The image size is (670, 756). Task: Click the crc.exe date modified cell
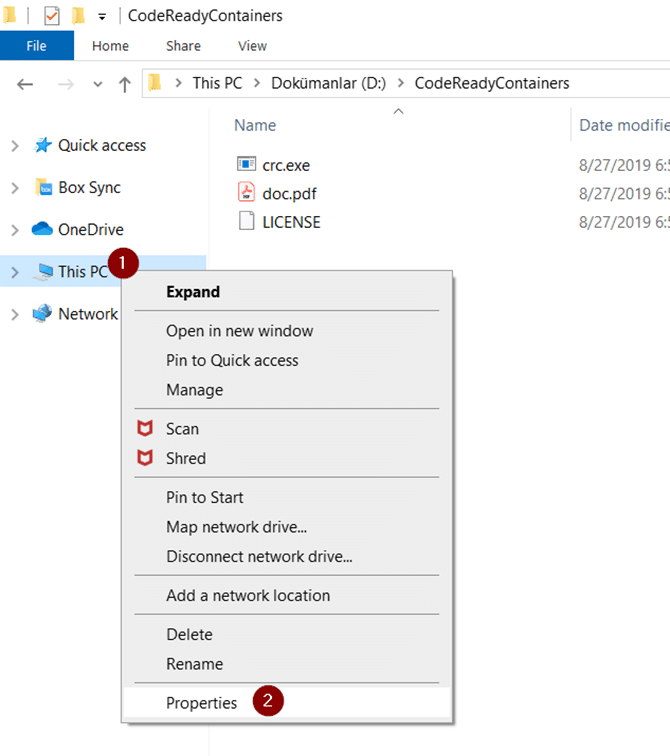coord(624,165)
